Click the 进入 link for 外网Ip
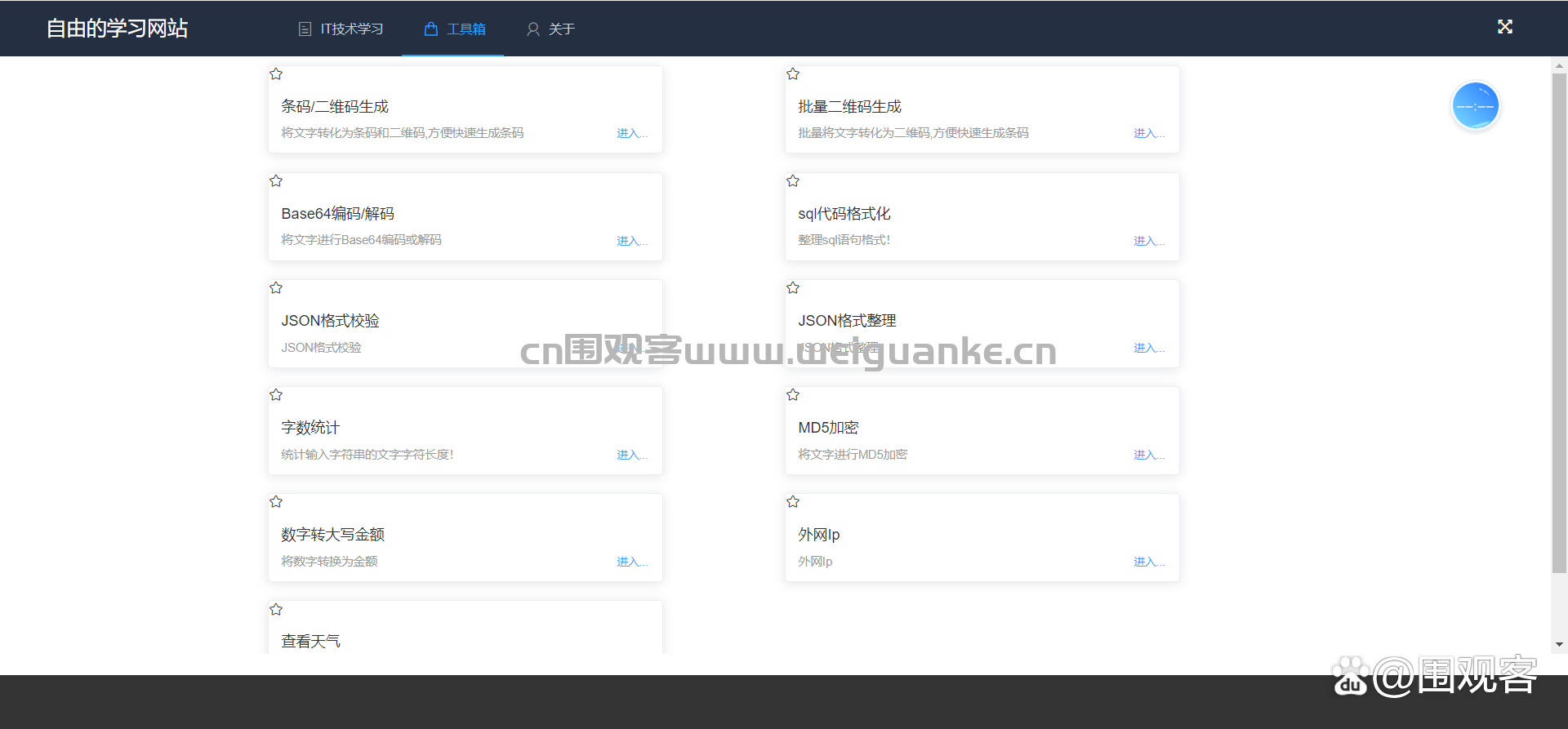Screen dimensions: 1568x729 pyautogui.click(x=1149, y=562)
